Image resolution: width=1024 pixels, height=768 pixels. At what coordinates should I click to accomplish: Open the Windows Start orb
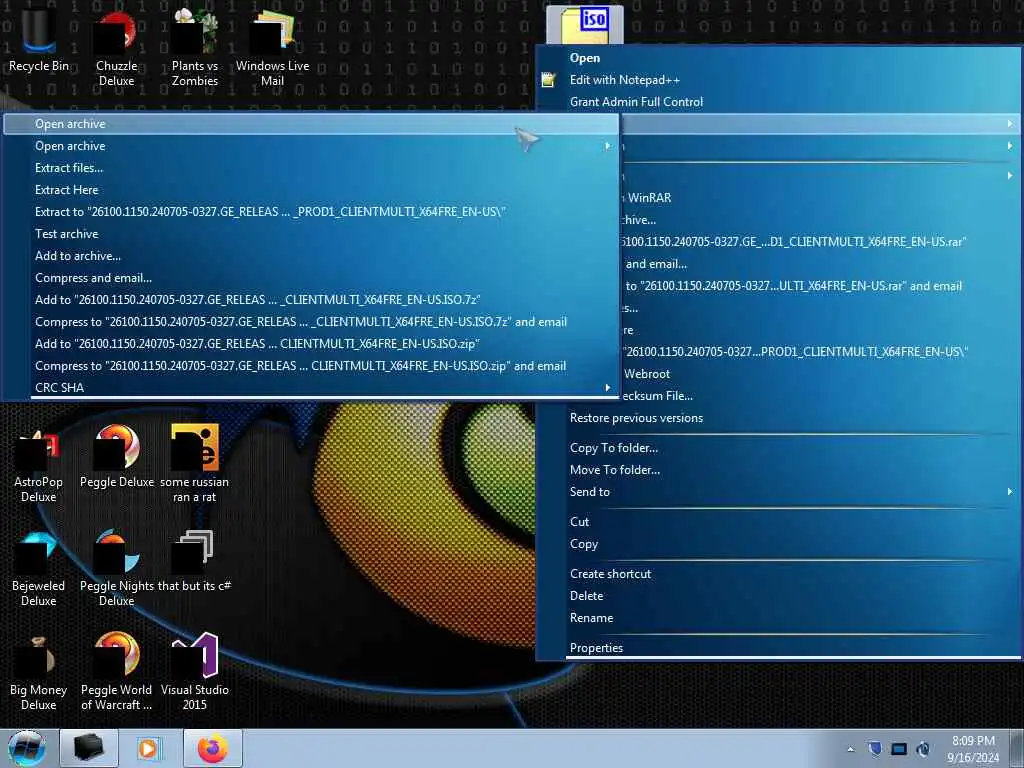tap(27, 748)
